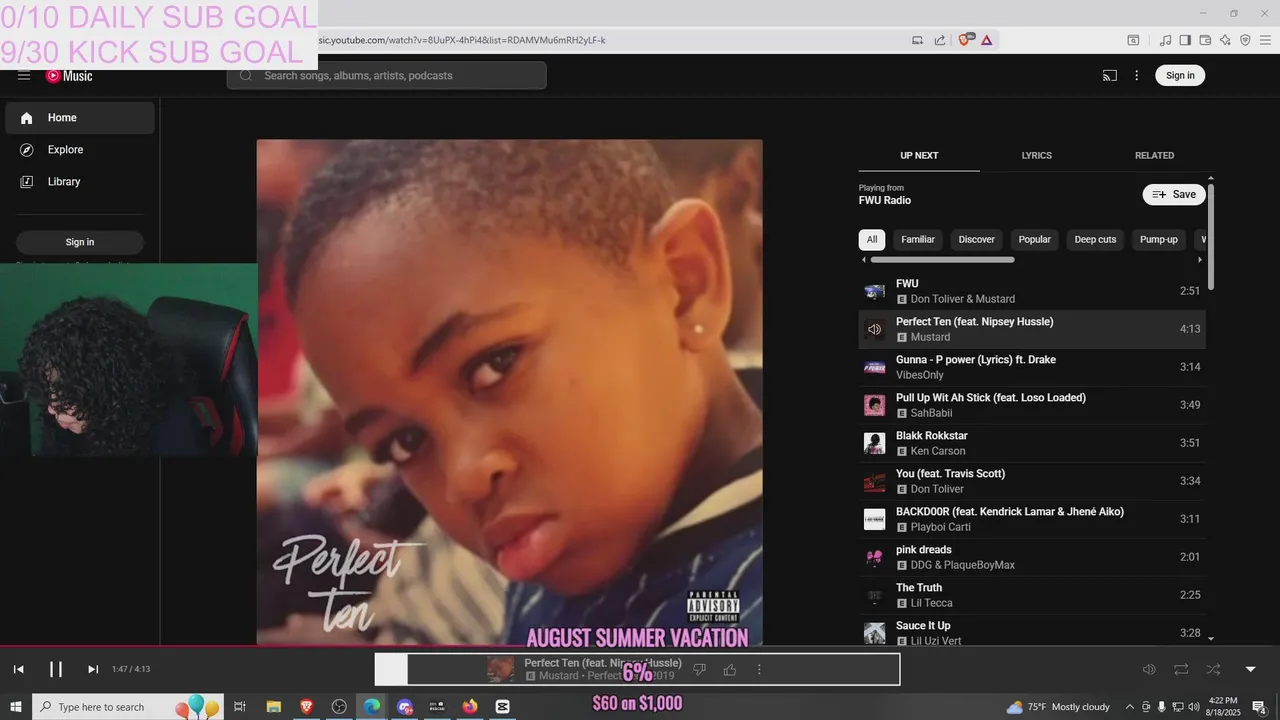Seek using the red song progress bar
Screen dimensions: 1280x720
click(x=640, y=647)
